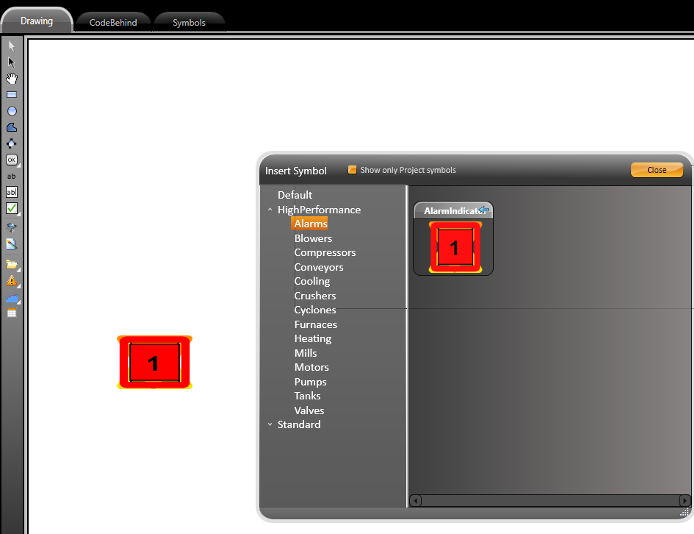This screenshot has width=694, height=534.
Task: Choose the Default symbol library
Action: tap(295, 195)
